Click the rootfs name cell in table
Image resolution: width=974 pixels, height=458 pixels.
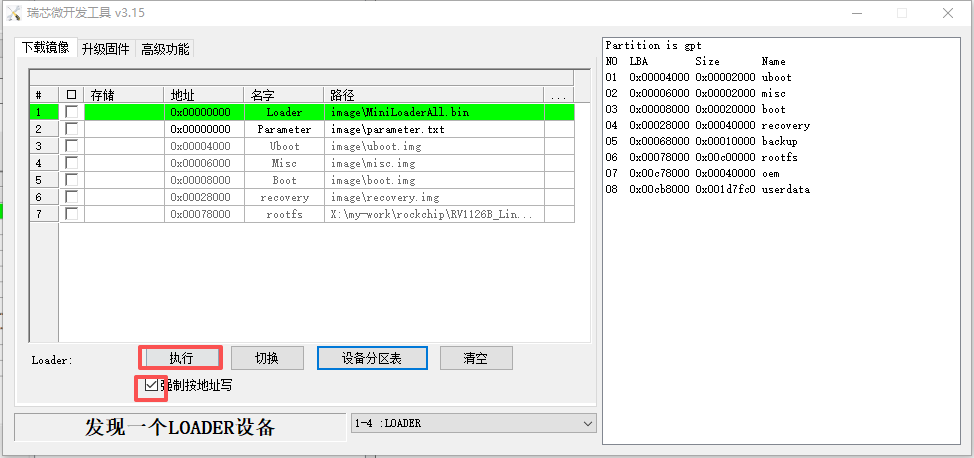point(284,214)
